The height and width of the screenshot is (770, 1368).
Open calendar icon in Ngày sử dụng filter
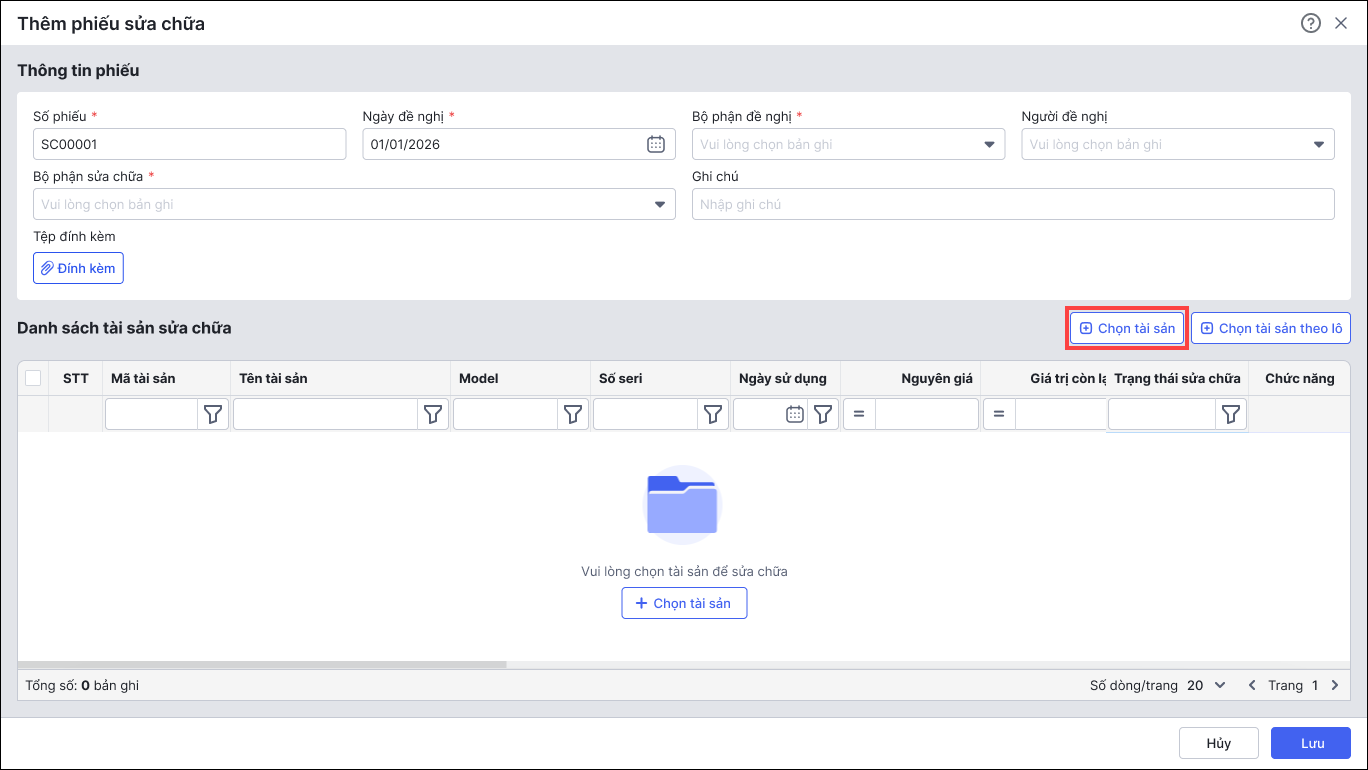794,414
